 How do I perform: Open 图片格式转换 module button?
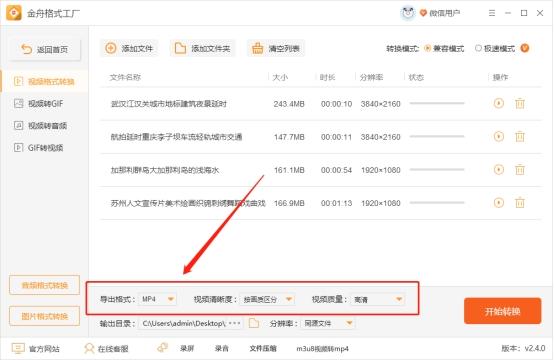[x=45, y=316]
